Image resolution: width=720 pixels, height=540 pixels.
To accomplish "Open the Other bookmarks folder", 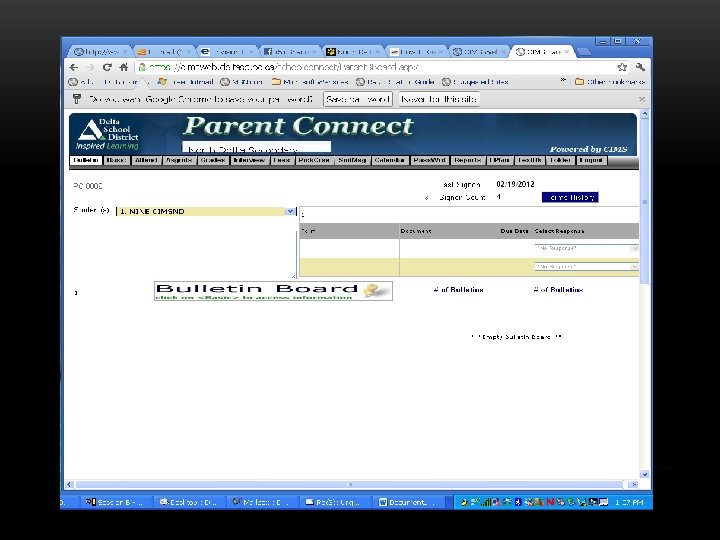I will pos(610,82).
